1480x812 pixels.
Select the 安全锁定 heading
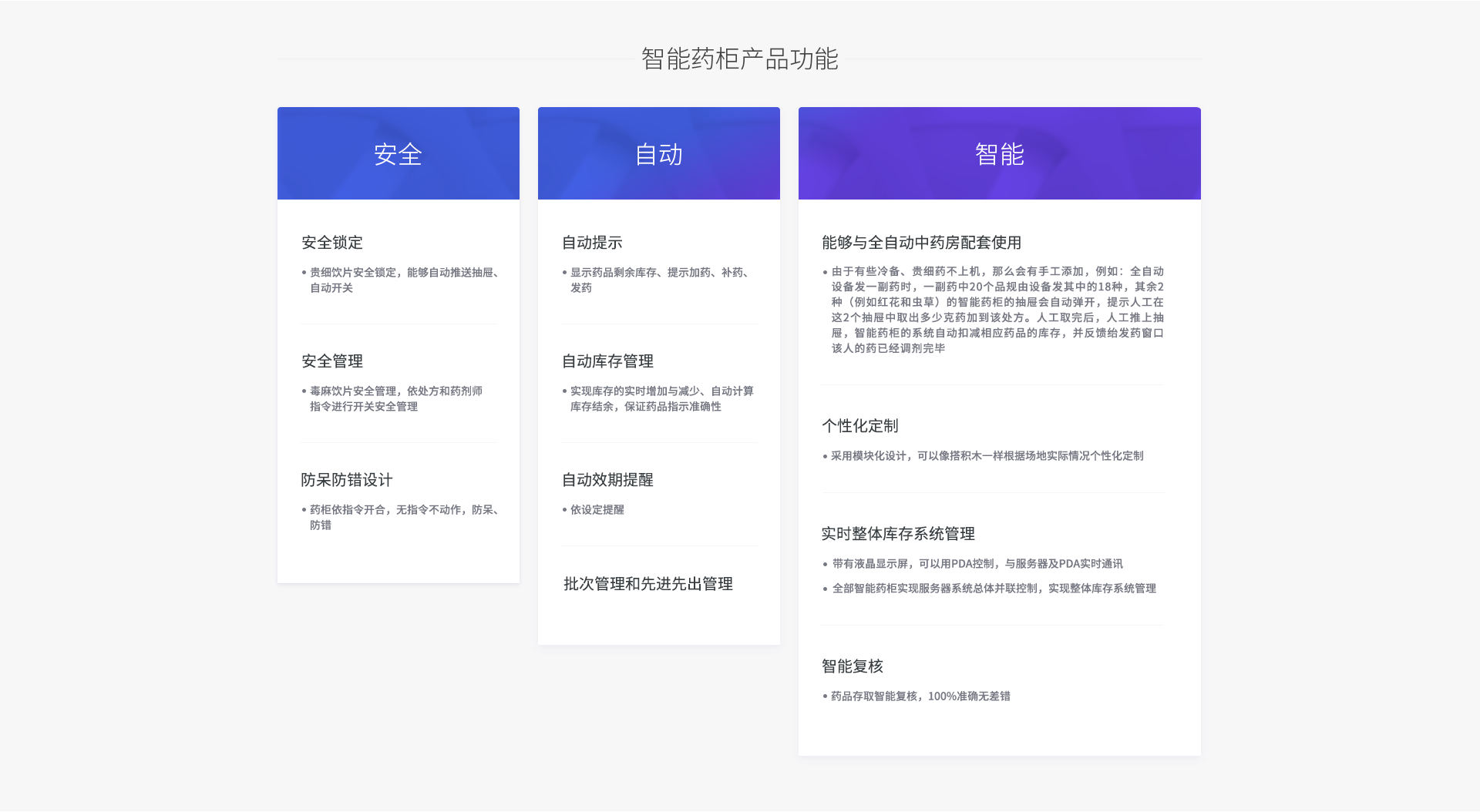[332, 243]
